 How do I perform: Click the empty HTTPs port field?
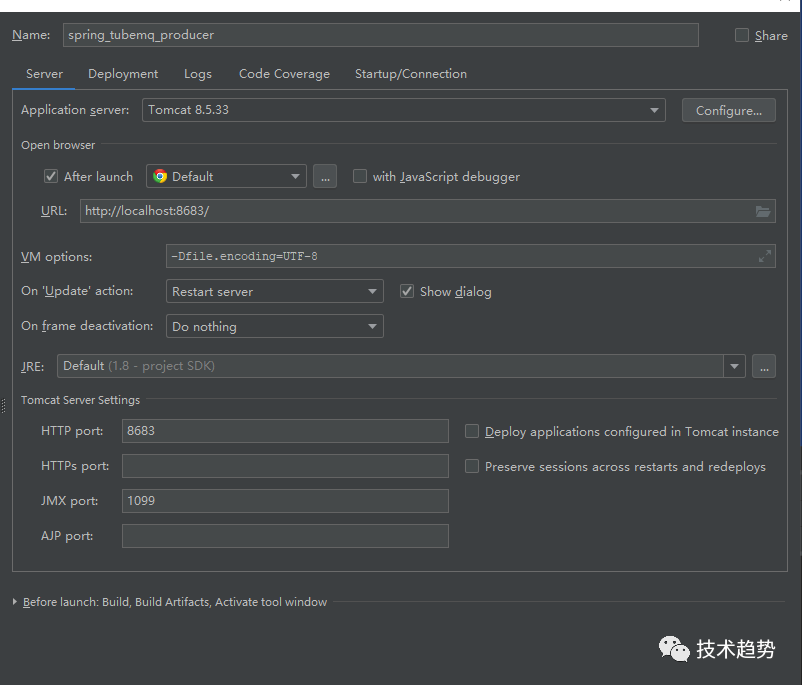tap(285, 466)
